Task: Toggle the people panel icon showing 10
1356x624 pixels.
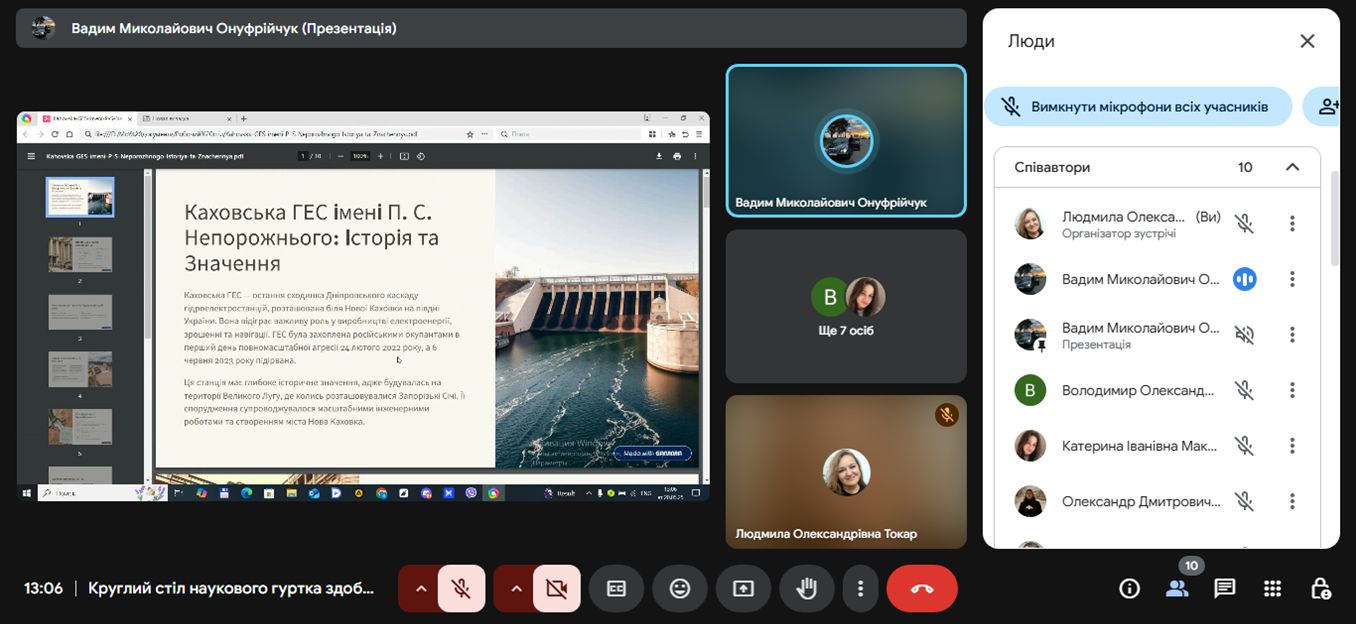Action: pyautogui.click(x=1177, y=589)
